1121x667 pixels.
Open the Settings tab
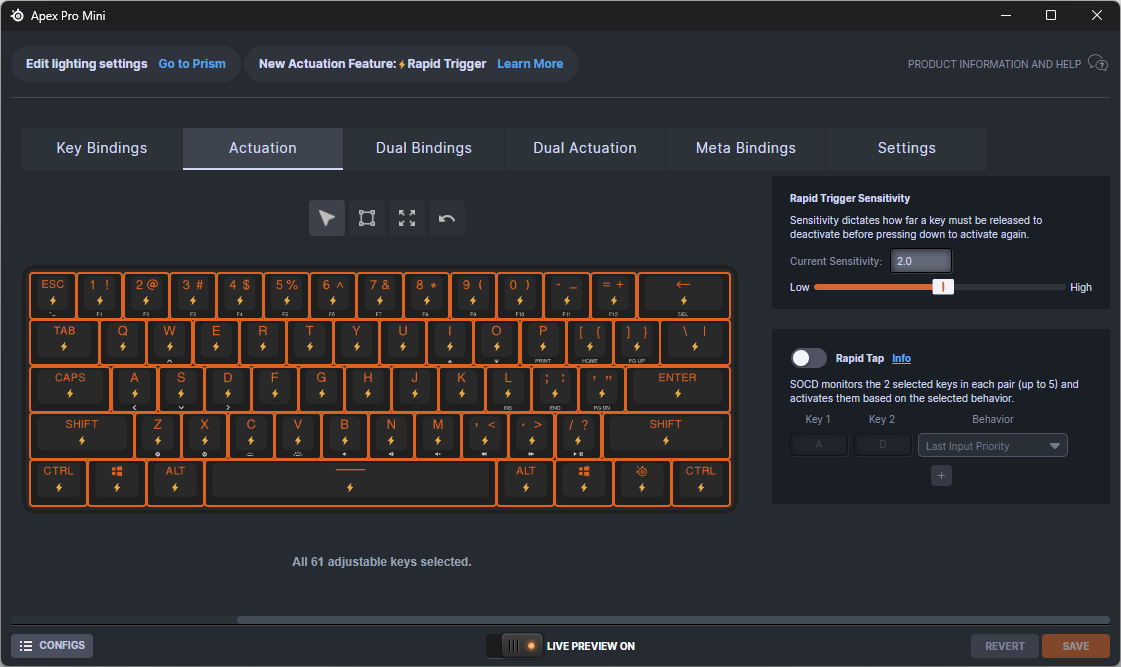click(x=907, y=148)
